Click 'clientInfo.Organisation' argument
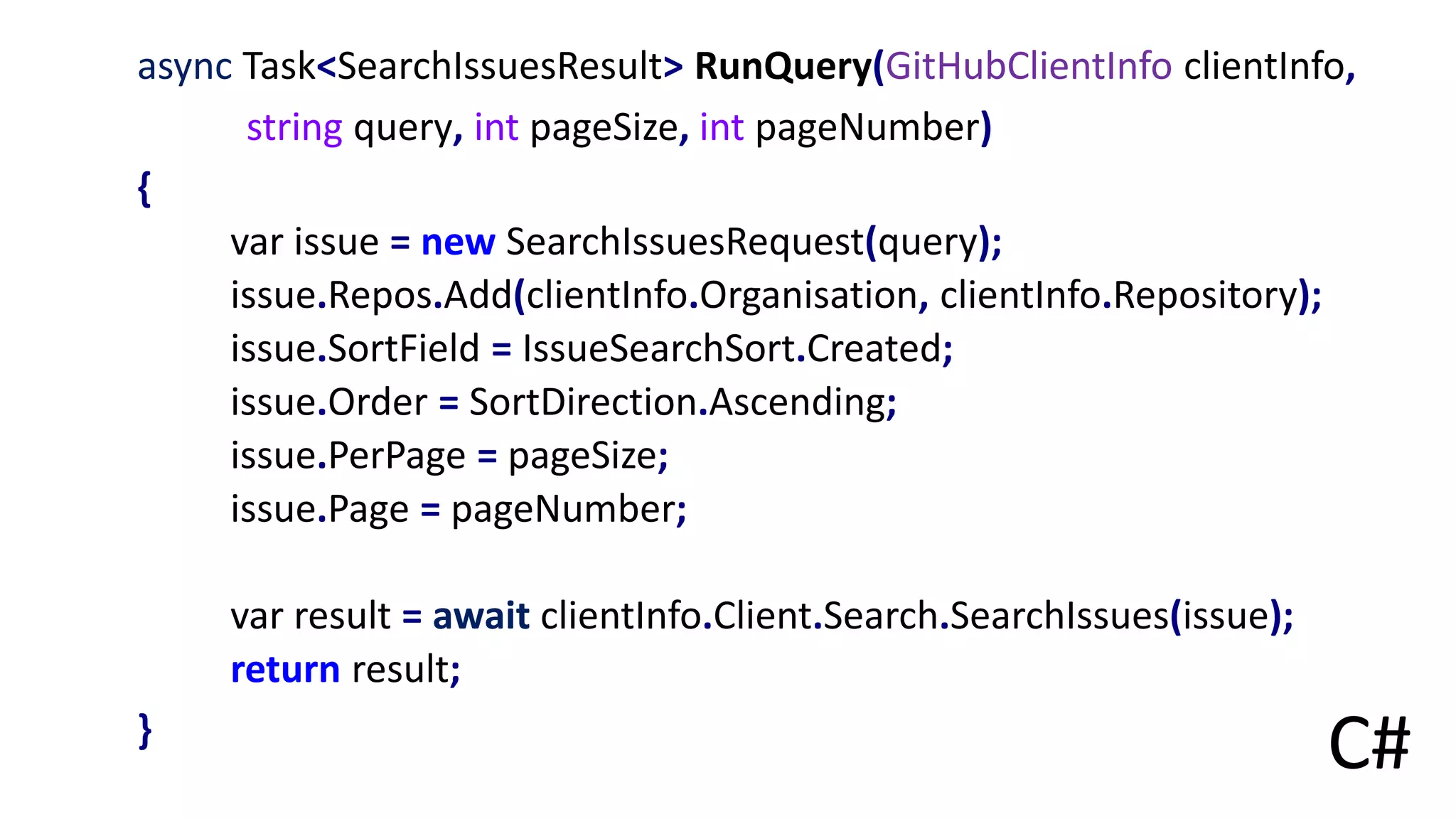1456x819 pixels. [x=722, y=296]
